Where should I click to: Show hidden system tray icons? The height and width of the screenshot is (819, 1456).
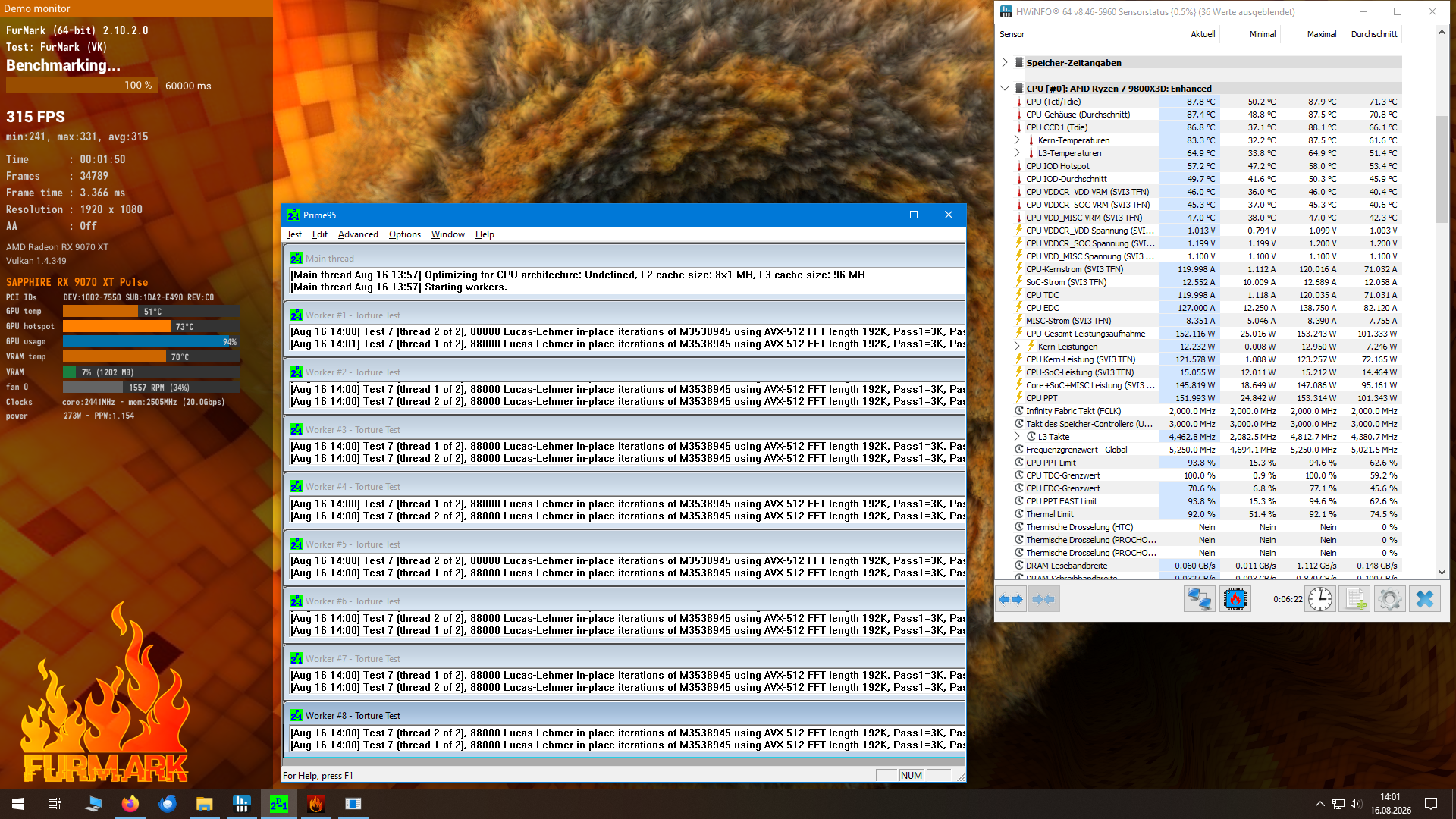coord(1320,804)
